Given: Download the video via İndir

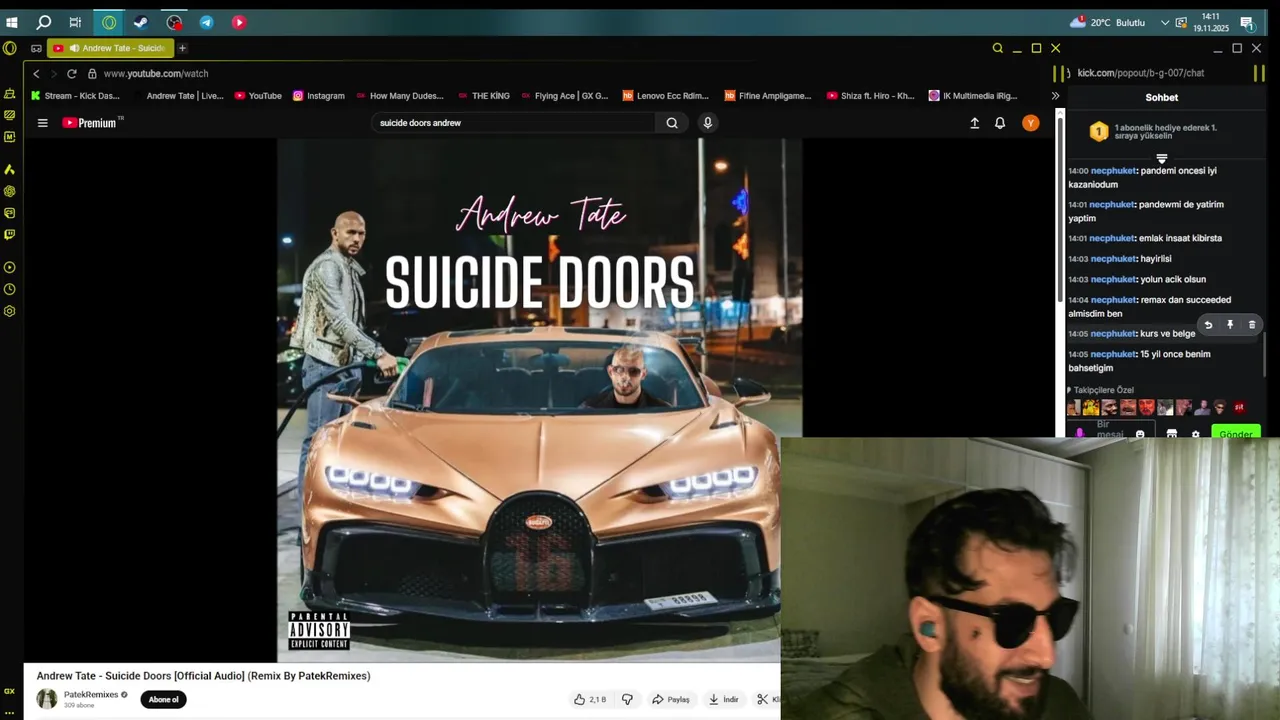Looking at the screenshot, I should 723,699.
